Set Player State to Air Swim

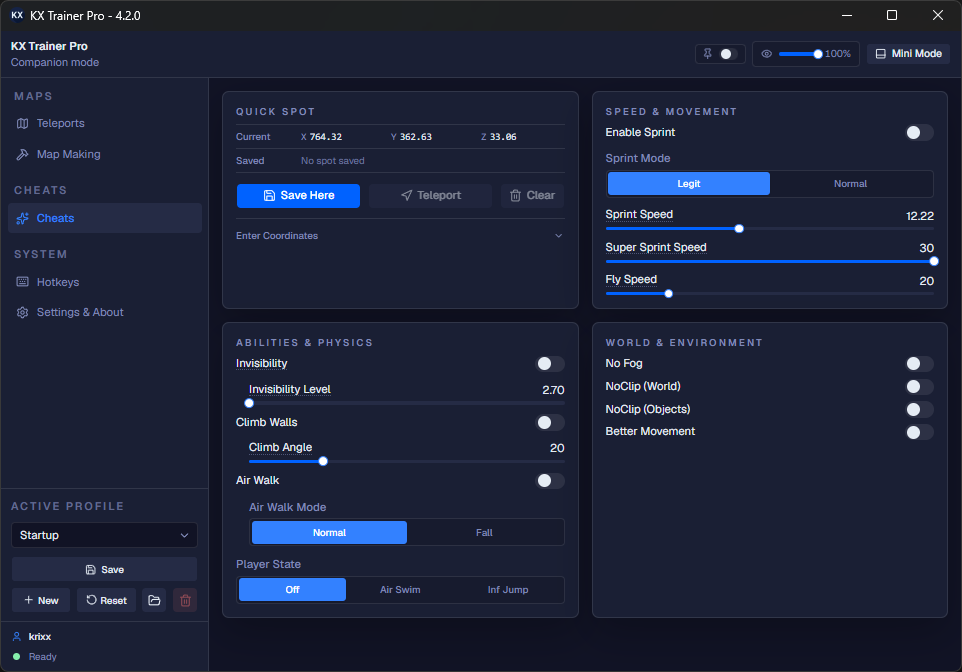[x=400, y=590]
